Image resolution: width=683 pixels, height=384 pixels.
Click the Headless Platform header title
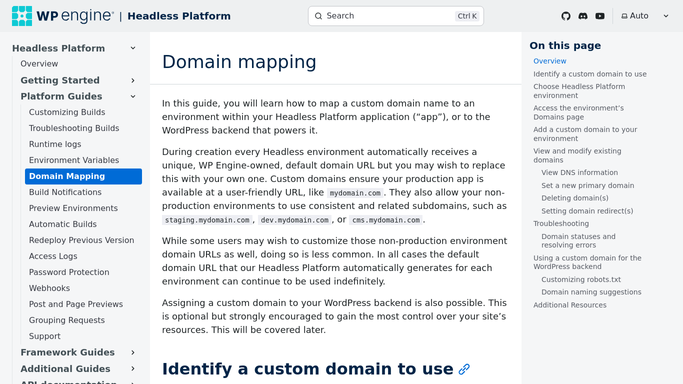(179, 16)
